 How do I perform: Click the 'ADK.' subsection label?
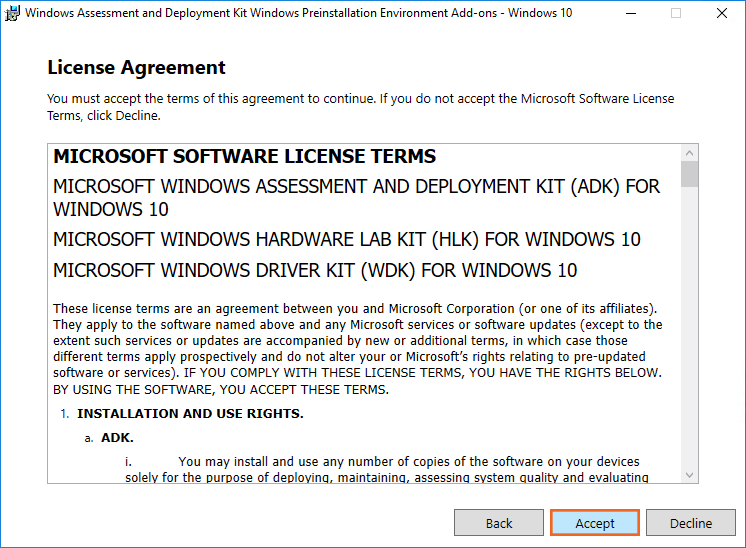click(117, 438)
